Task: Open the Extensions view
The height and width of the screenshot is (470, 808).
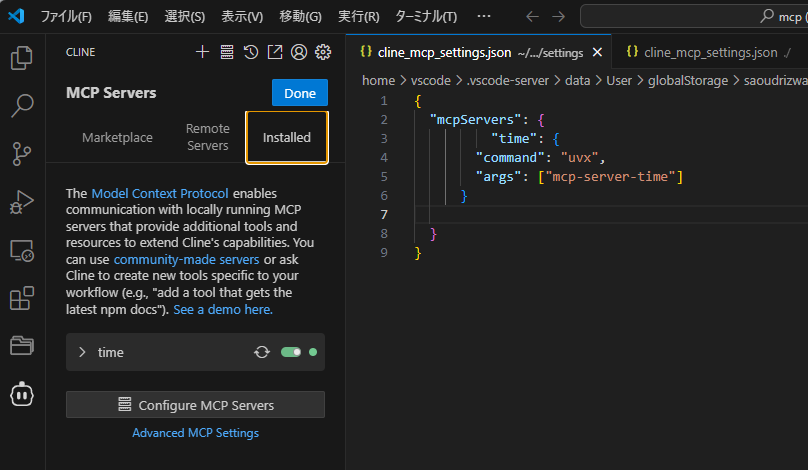Action: tap(22, 298)
